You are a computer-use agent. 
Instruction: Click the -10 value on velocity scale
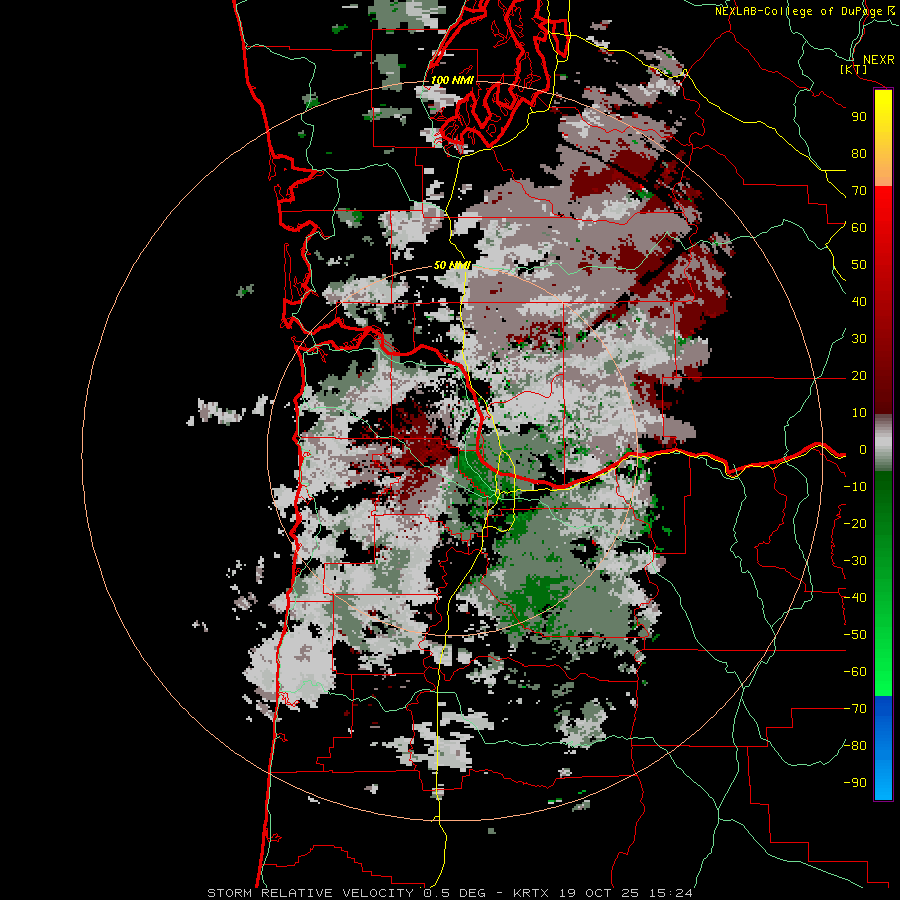(x=855, y=487)
